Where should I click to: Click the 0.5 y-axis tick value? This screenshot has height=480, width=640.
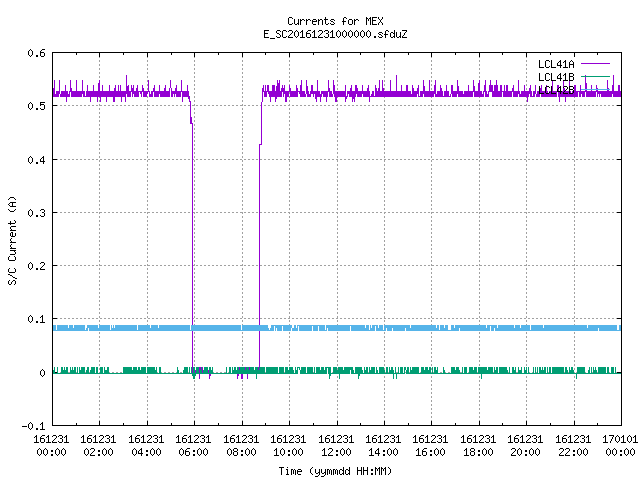[x=36, y=106]
